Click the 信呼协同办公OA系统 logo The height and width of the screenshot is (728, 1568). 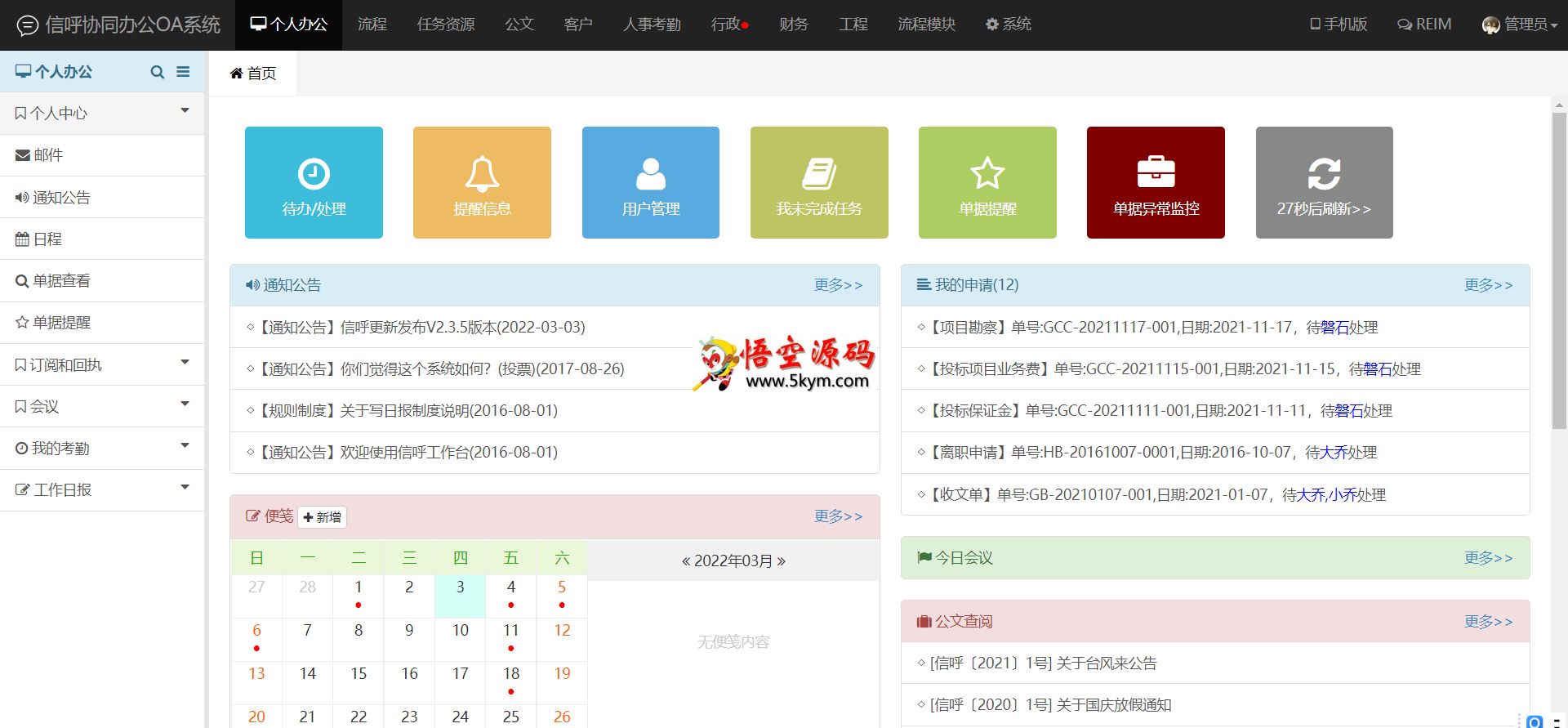click(x=118, y=25)
